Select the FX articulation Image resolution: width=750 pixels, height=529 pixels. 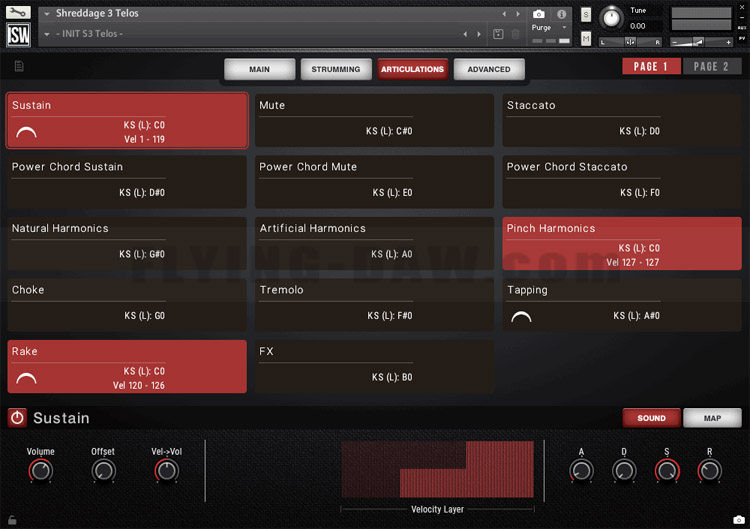click(374, 366)
